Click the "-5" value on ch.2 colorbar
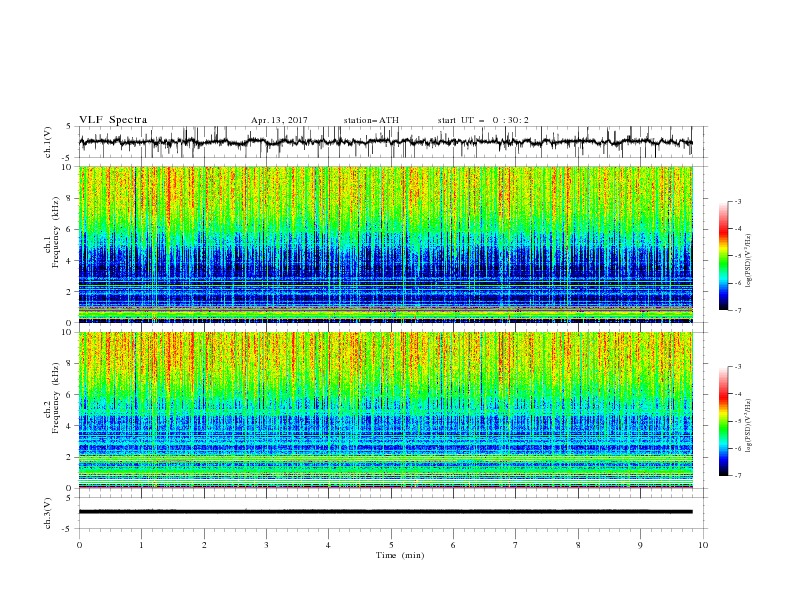This screenshot has height=612, width=792. tap(737, 421)
